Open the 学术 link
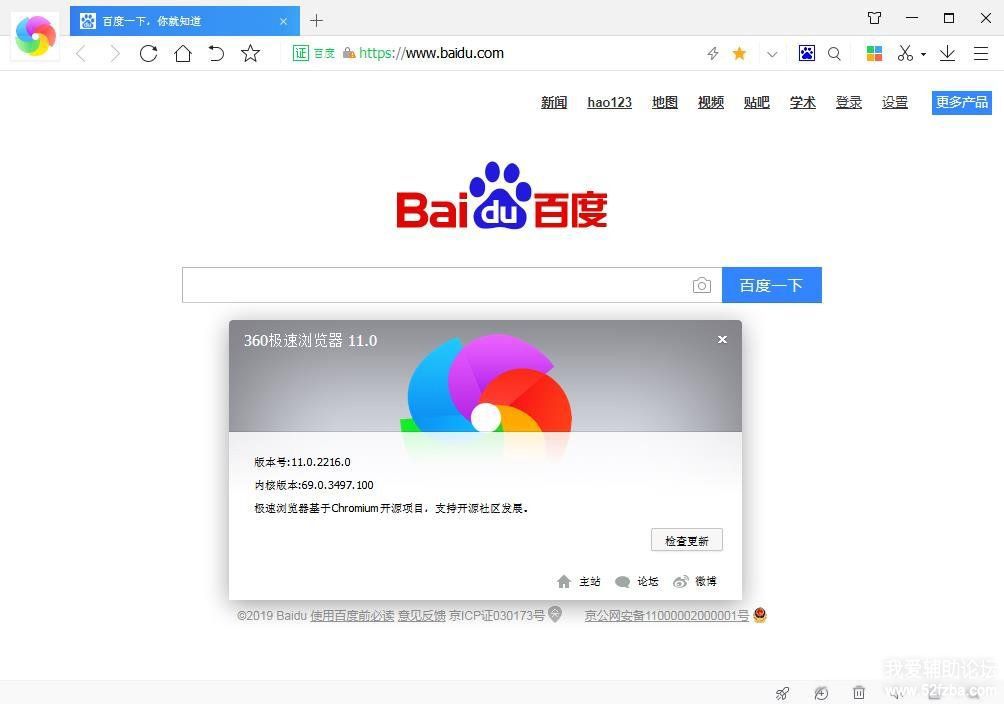This screenshot has height=704, width=1004. pos(802,102)
